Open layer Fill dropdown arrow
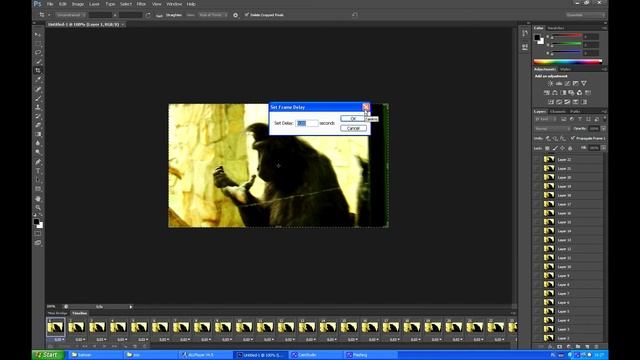The height and width of the screenshot is (360, 640). click(x=603, y=148)
